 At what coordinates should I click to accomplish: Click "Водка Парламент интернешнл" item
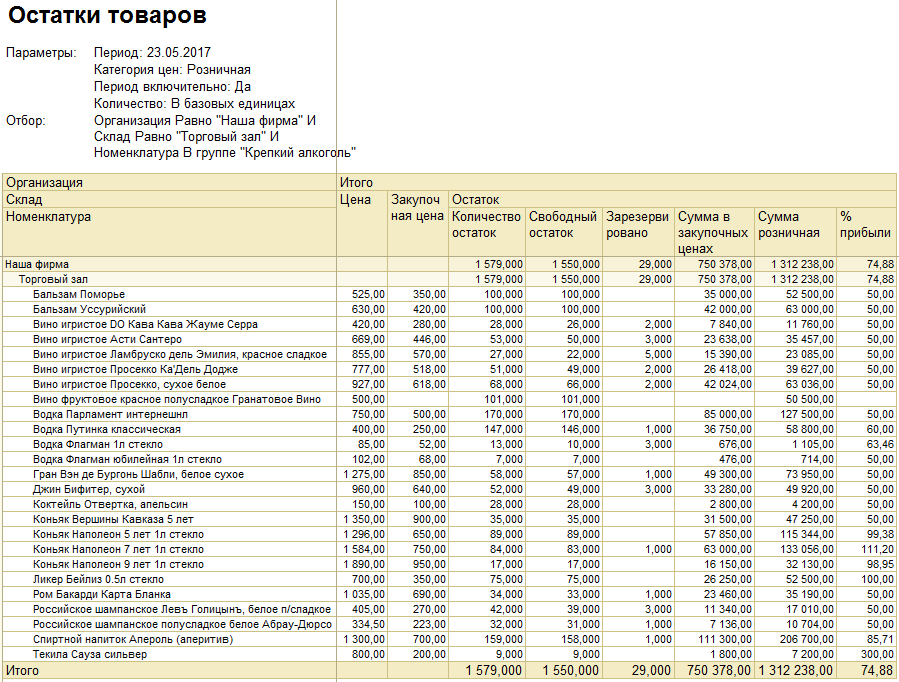pos(111,414)
